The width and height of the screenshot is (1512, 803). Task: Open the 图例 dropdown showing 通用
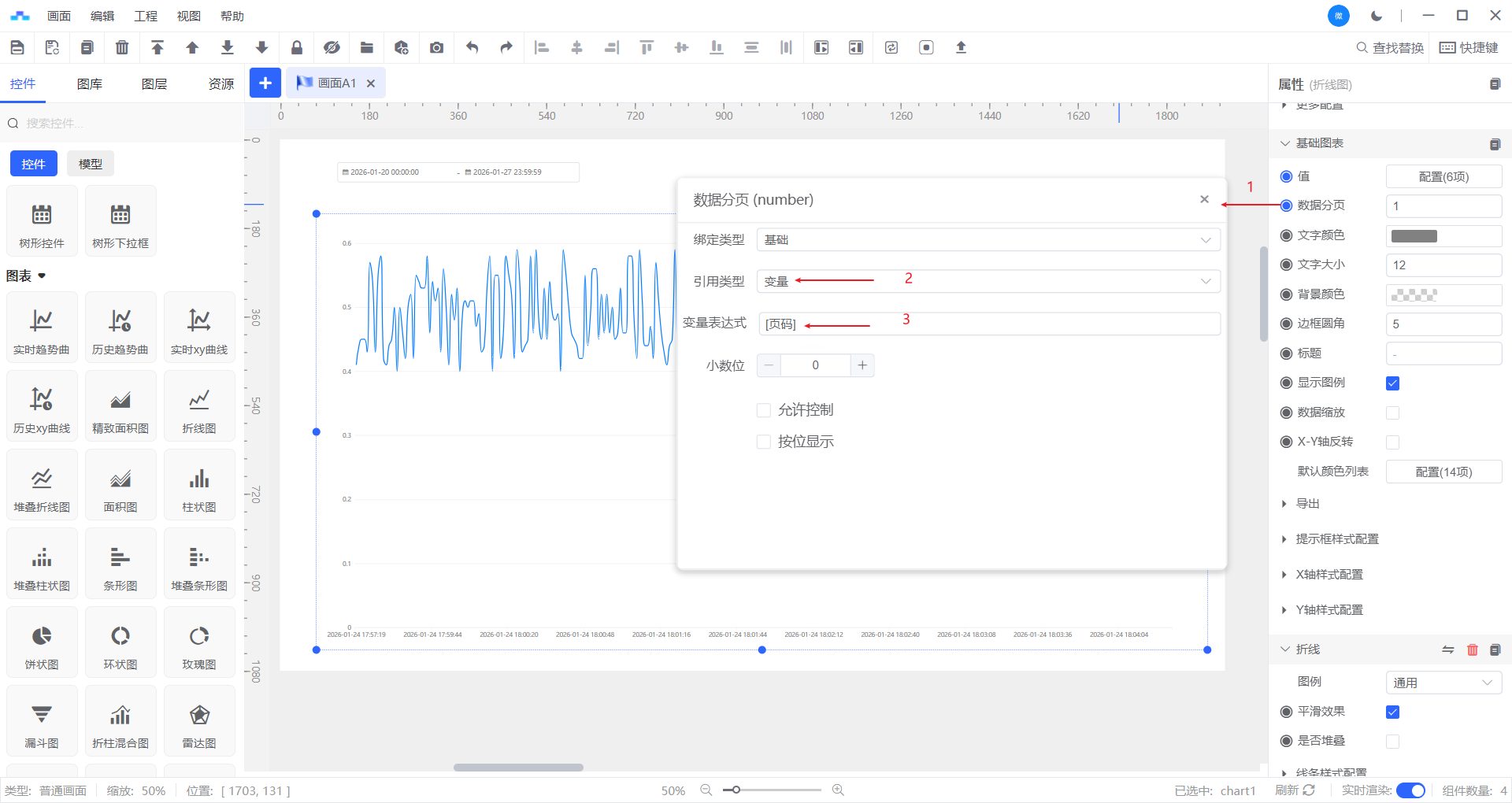coord(1443,683)
